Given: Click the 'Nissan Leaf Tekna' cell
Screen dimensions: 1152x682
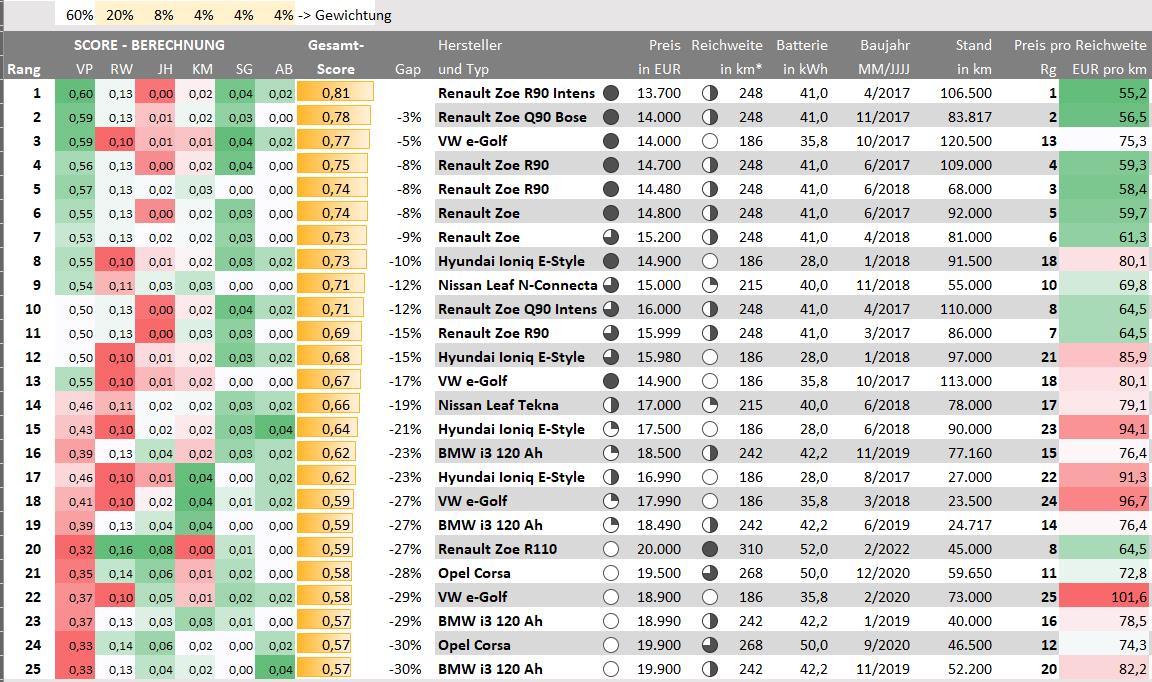Looking at the screenshot, I should point(498,405).
